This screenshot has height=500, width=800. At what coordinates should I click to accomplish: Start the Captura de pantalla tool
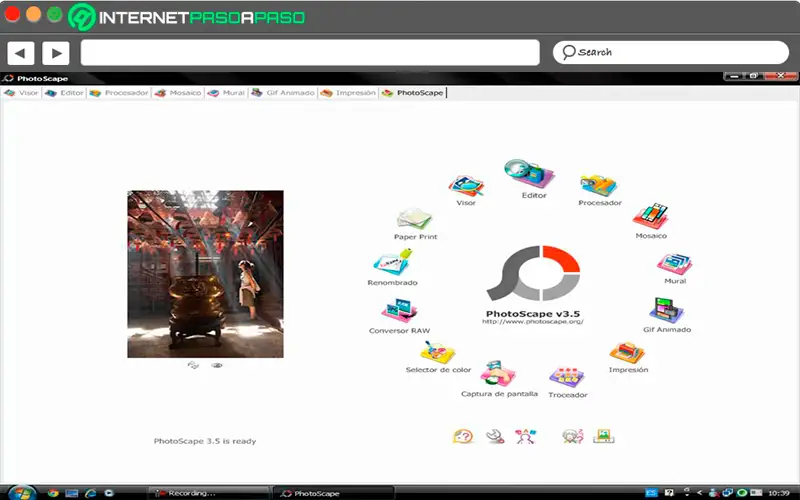tap(498, 374)
